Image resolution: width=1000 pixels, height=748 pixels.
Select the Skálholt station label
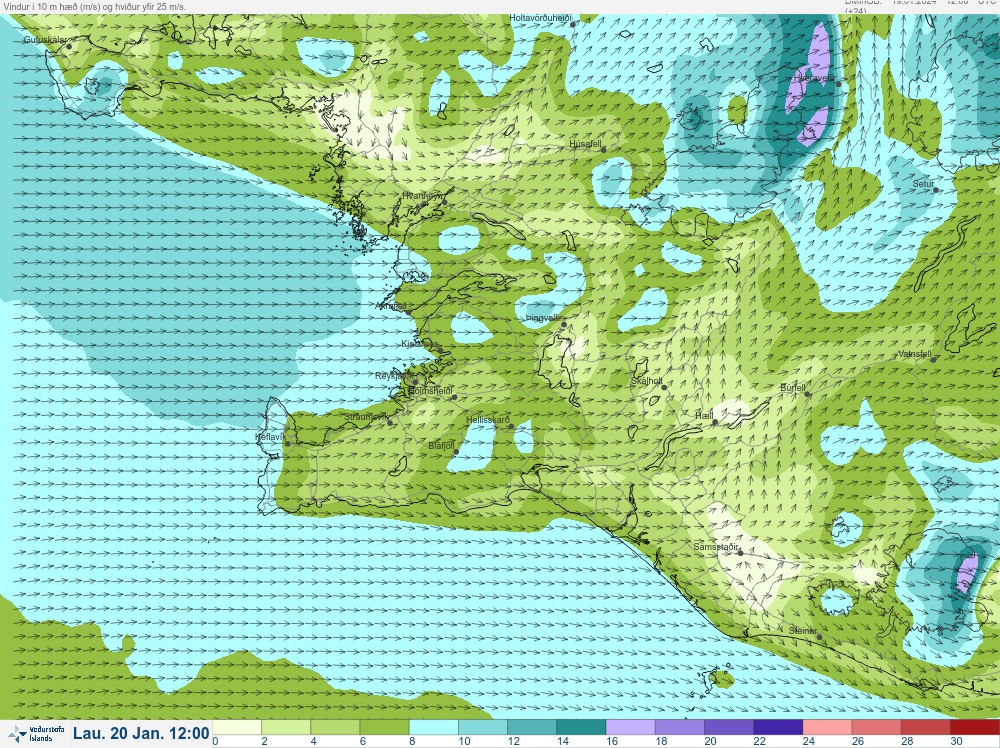(x=647, y=381)
